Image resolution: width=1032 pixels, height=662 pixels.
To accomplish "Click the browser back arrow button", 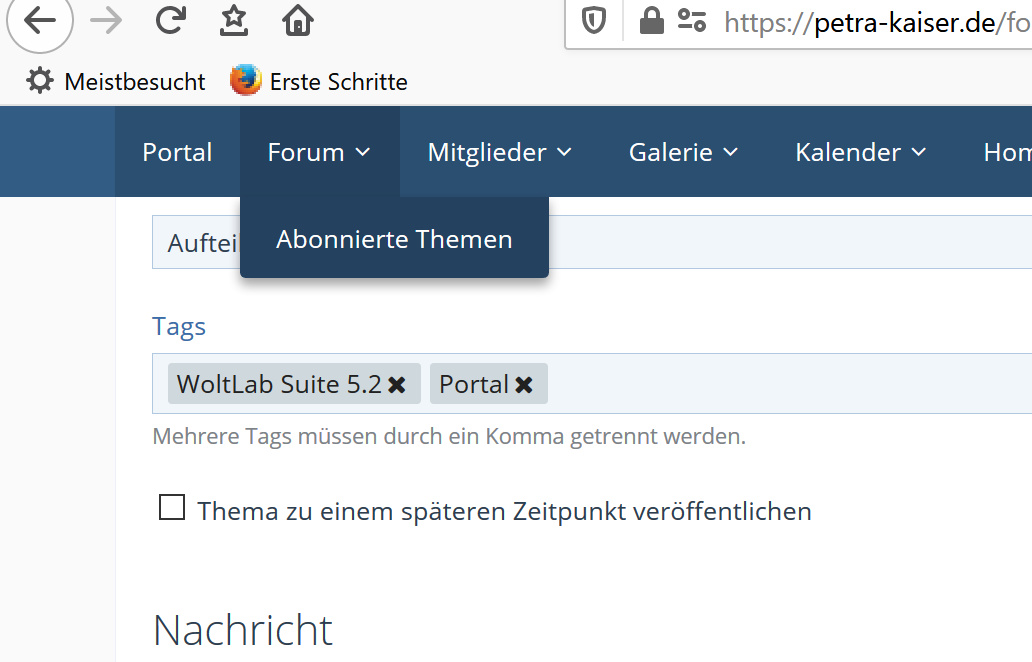I will [x=40, y=21].
